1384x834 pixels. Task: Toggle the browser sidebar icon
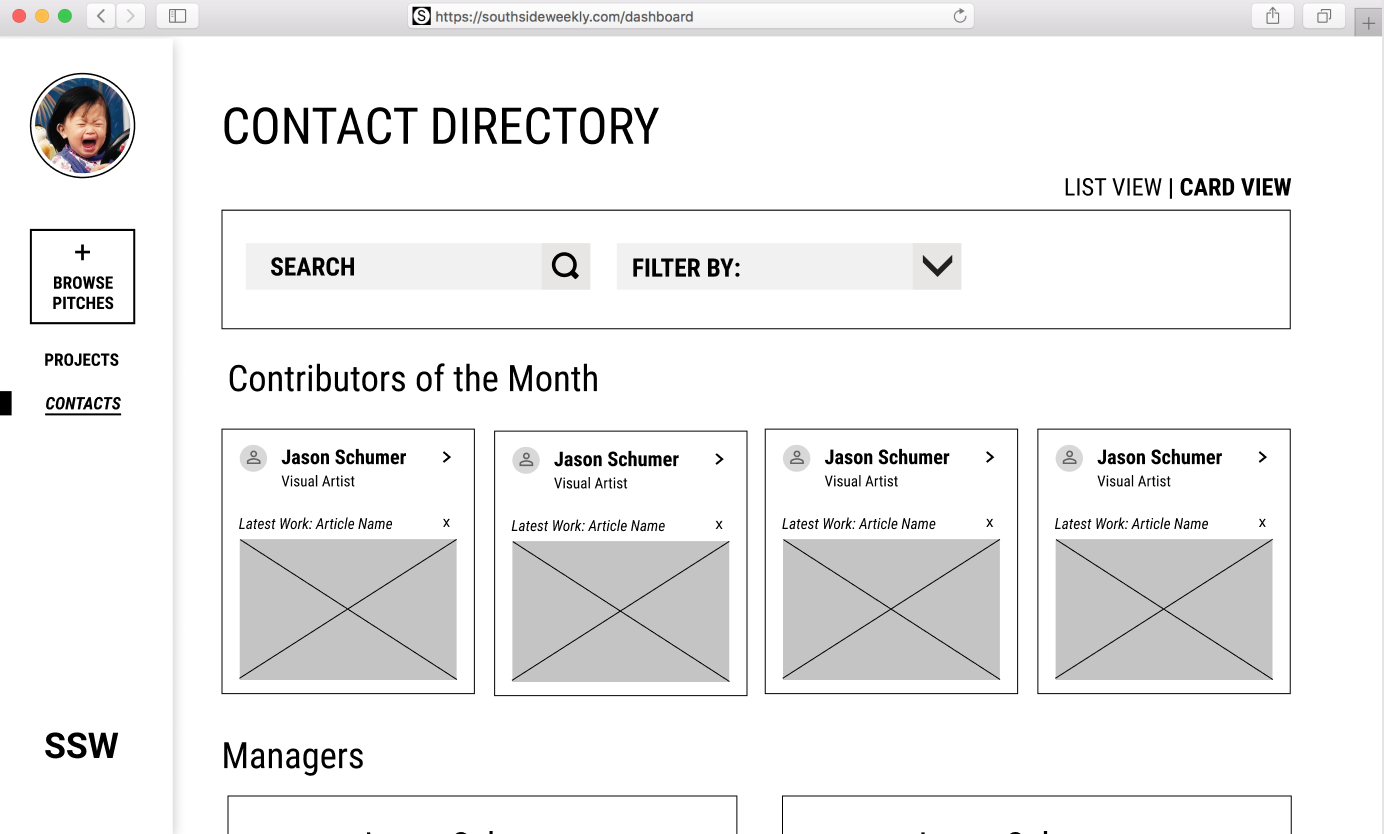[177, 16]
